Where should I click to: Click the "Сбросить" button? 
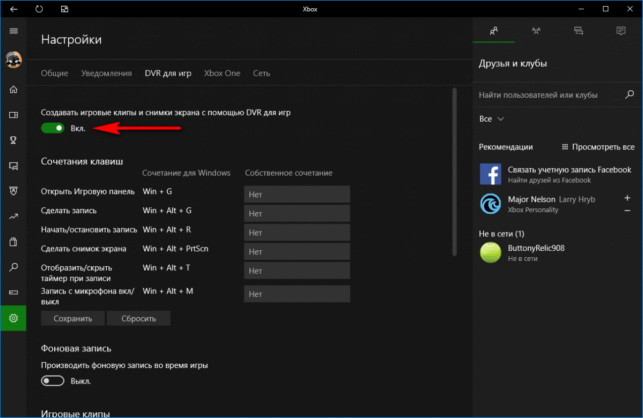[139, 318]
